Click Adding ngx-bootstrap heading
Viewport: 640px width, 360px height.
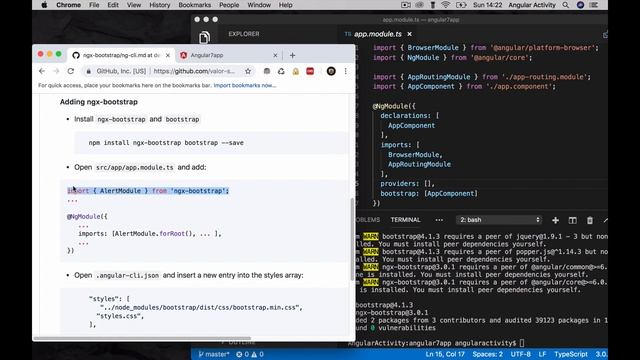click(99, 102)
